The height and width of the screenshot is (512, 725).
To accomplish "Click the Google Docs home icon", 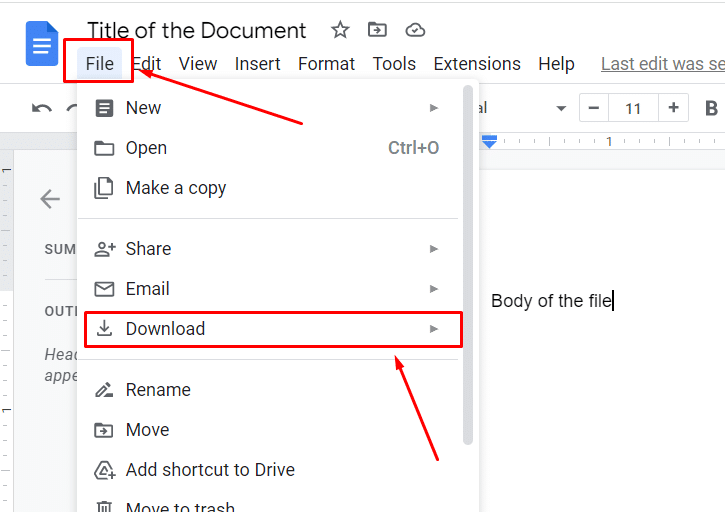I will point(42,43).
